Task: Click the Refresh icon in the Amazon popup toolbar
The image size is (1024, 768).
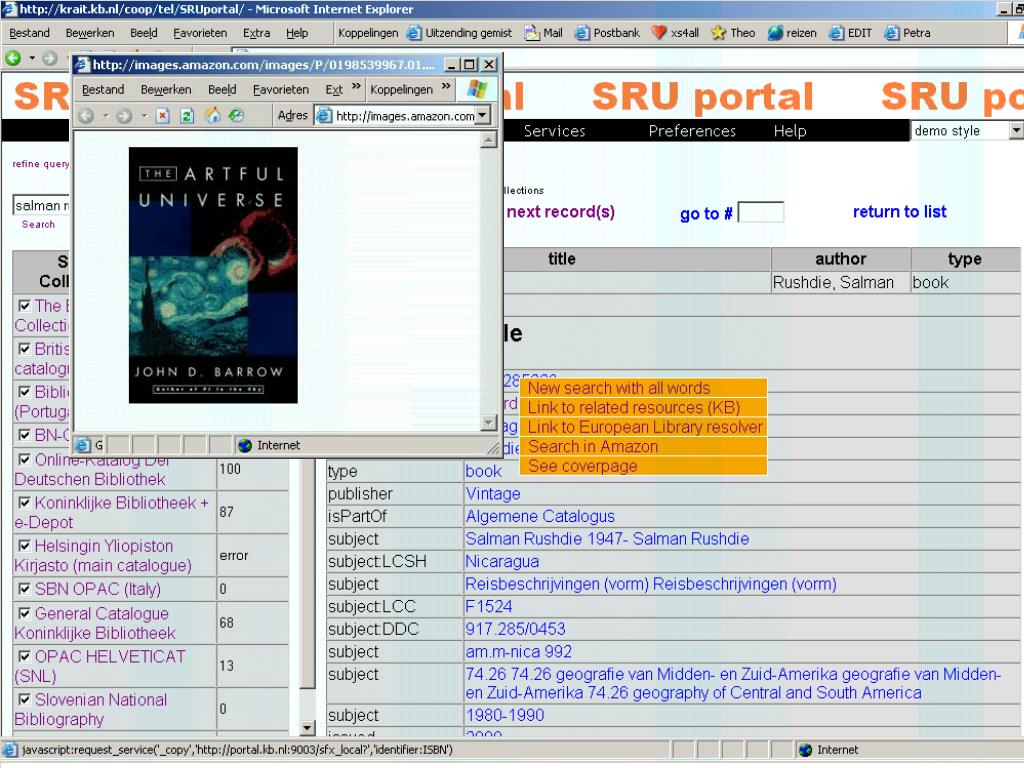Action: pyautogui.click(x=187, y=116)
